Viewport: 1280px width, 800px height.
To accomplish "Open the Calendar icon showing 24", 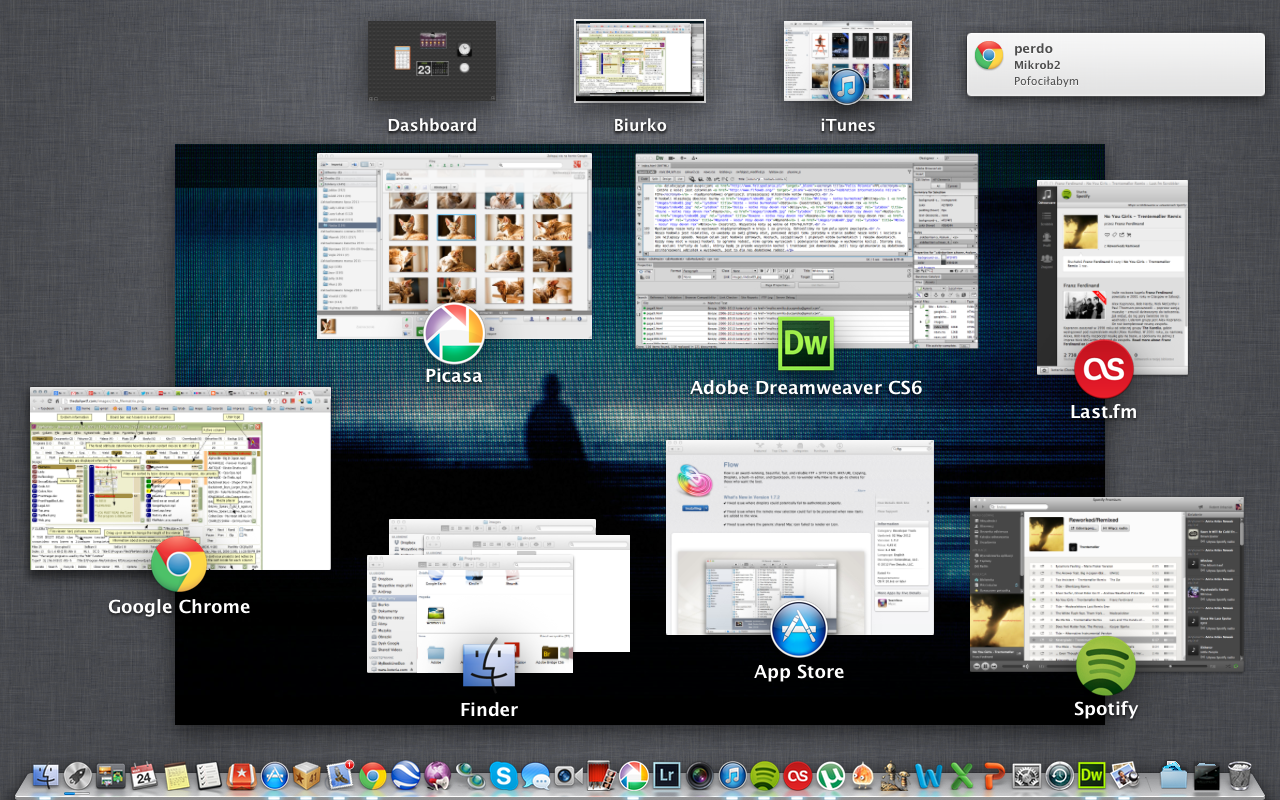I will click(x=143, y=775).
